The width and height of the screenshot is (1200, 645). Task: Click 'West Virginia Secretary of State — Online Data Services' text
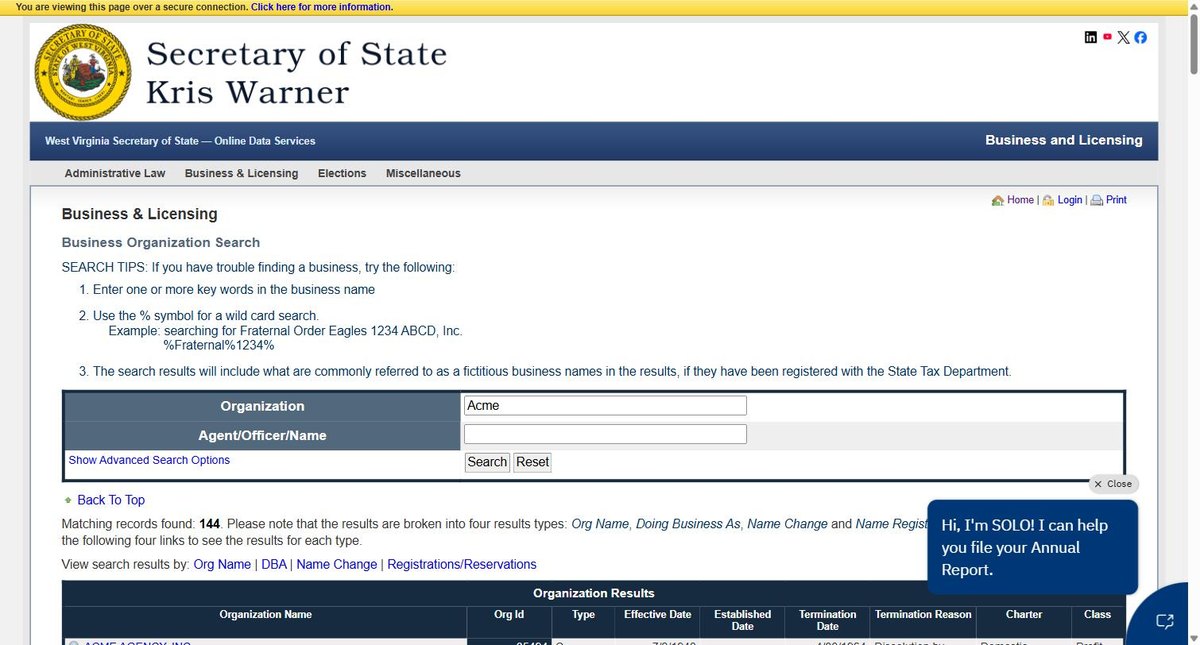(x=180, y=141)
